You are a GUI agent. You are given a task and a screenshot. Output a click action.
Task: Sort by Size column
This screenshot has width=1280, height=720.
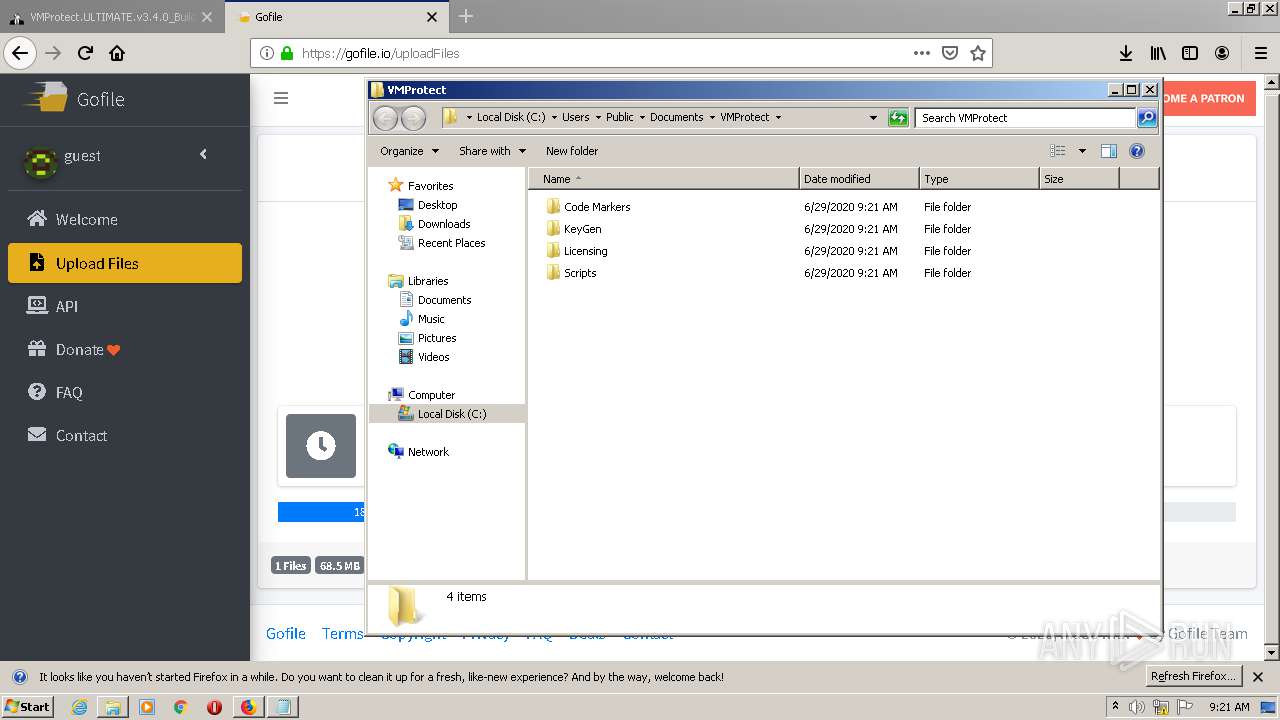pos(1079,179)
